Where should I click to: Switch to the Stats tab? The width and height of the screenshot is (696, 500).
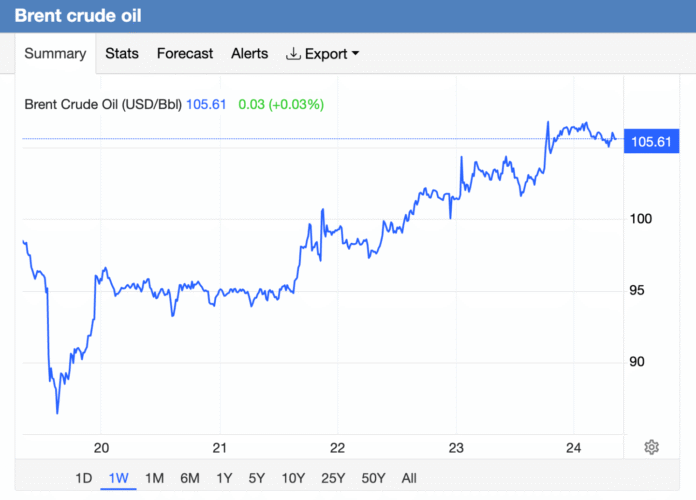point(122,54)
